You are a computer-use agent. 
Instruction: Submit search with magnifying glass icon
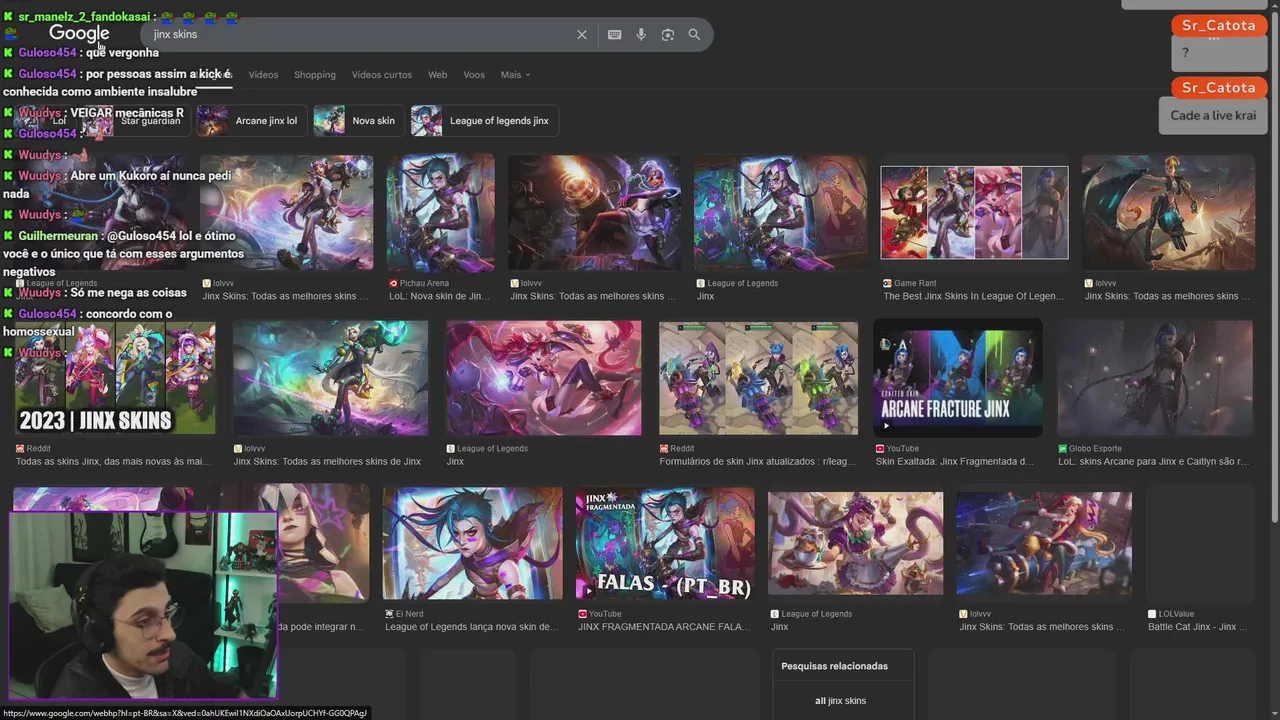pyautogui.click(x=694, y=34)
